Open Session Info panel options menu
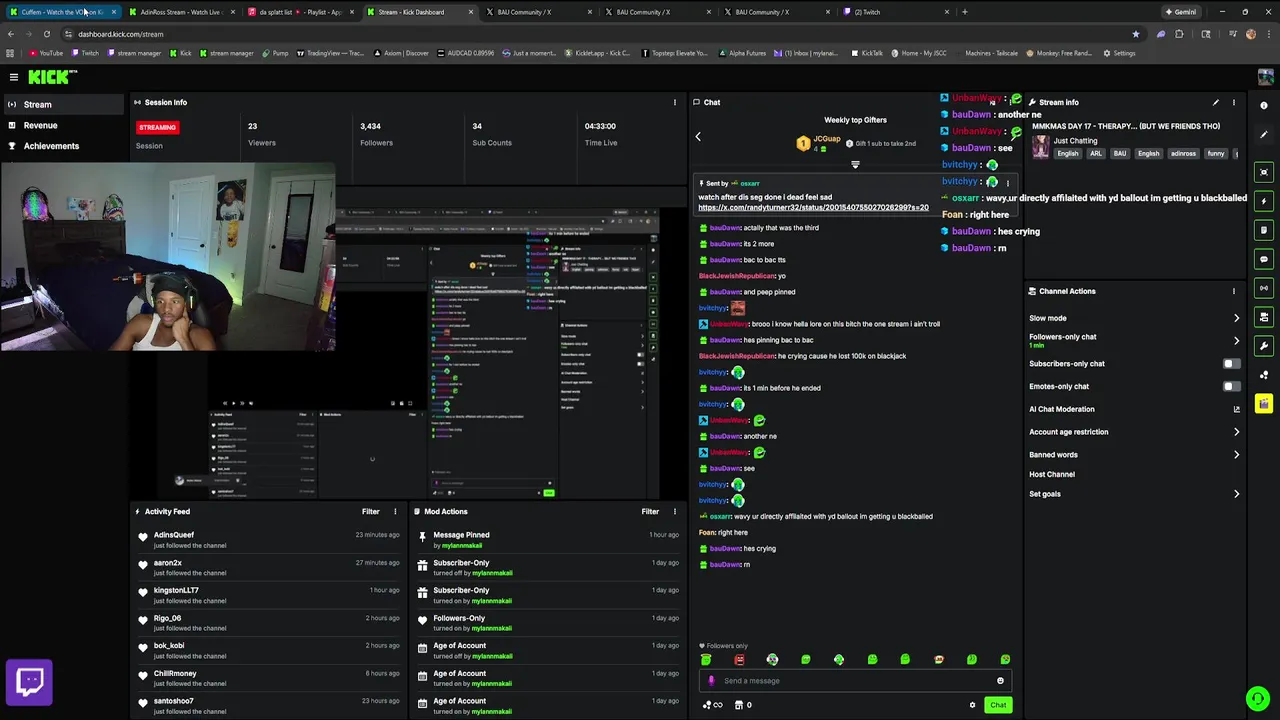 click(674, 102)
